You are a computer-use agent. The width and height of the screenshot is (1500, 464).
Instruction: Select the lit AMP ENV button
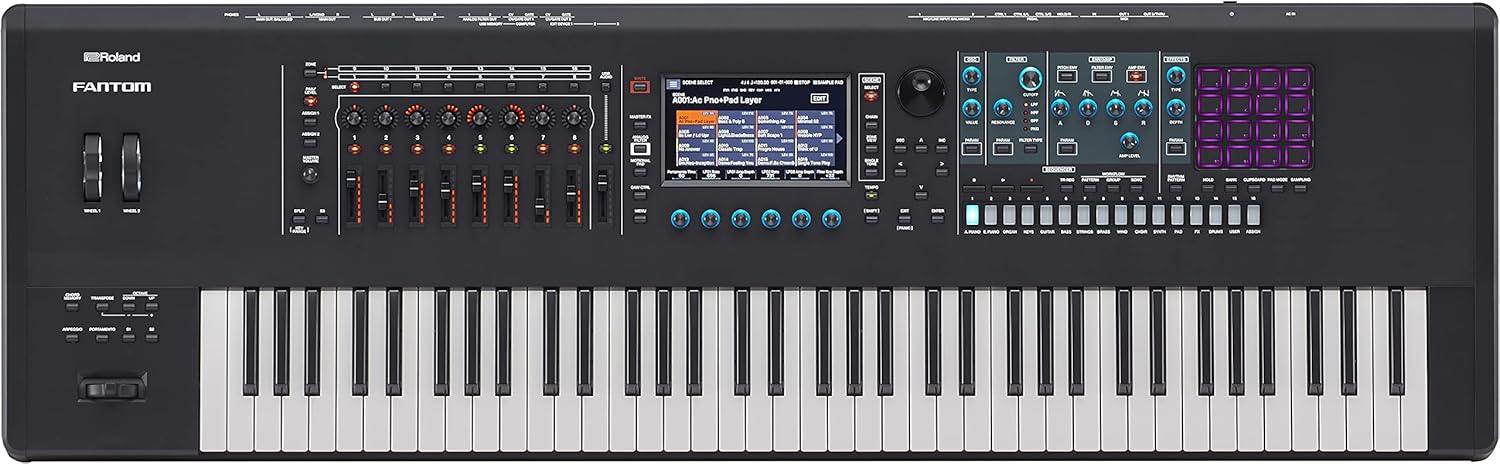coord(1136,77)
